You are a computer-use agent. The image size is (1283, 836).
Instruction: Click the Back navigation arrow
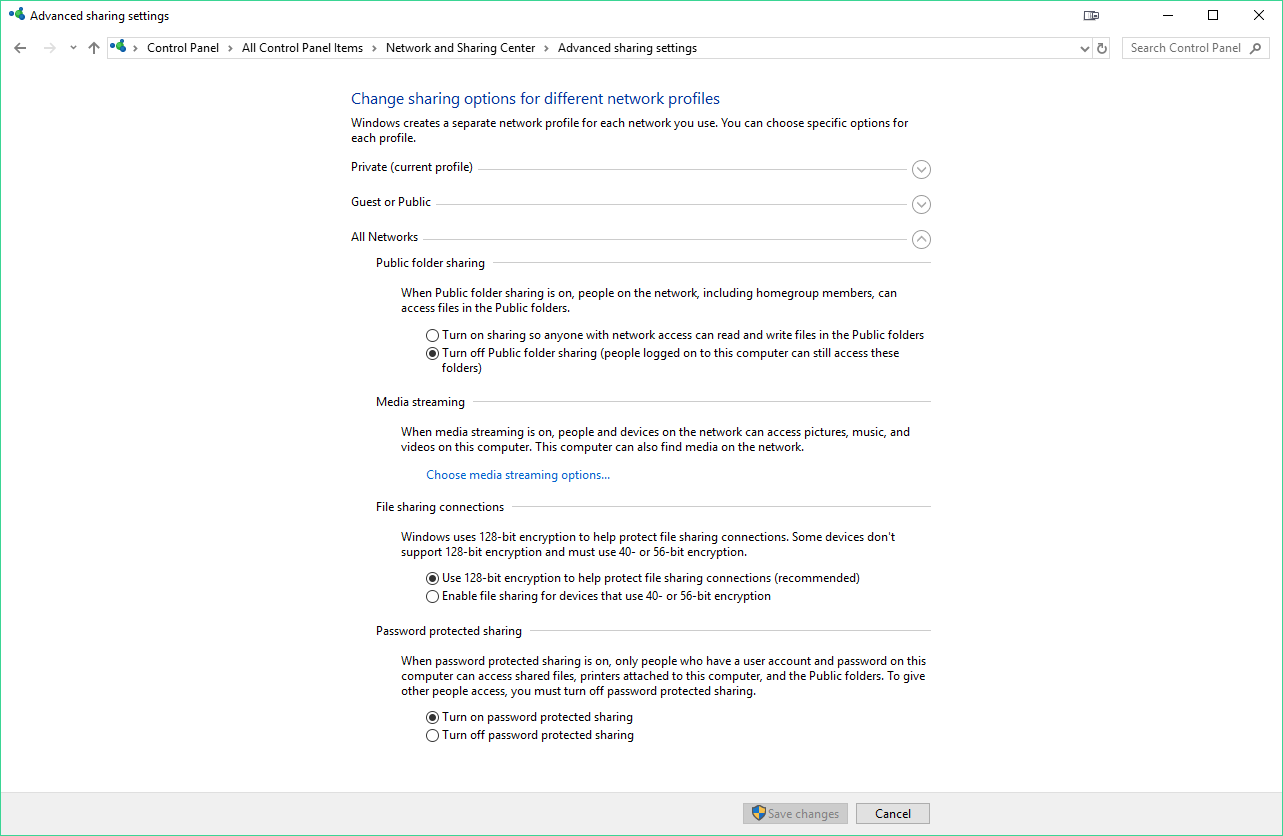pyautogui.click(x=20, y=48)
